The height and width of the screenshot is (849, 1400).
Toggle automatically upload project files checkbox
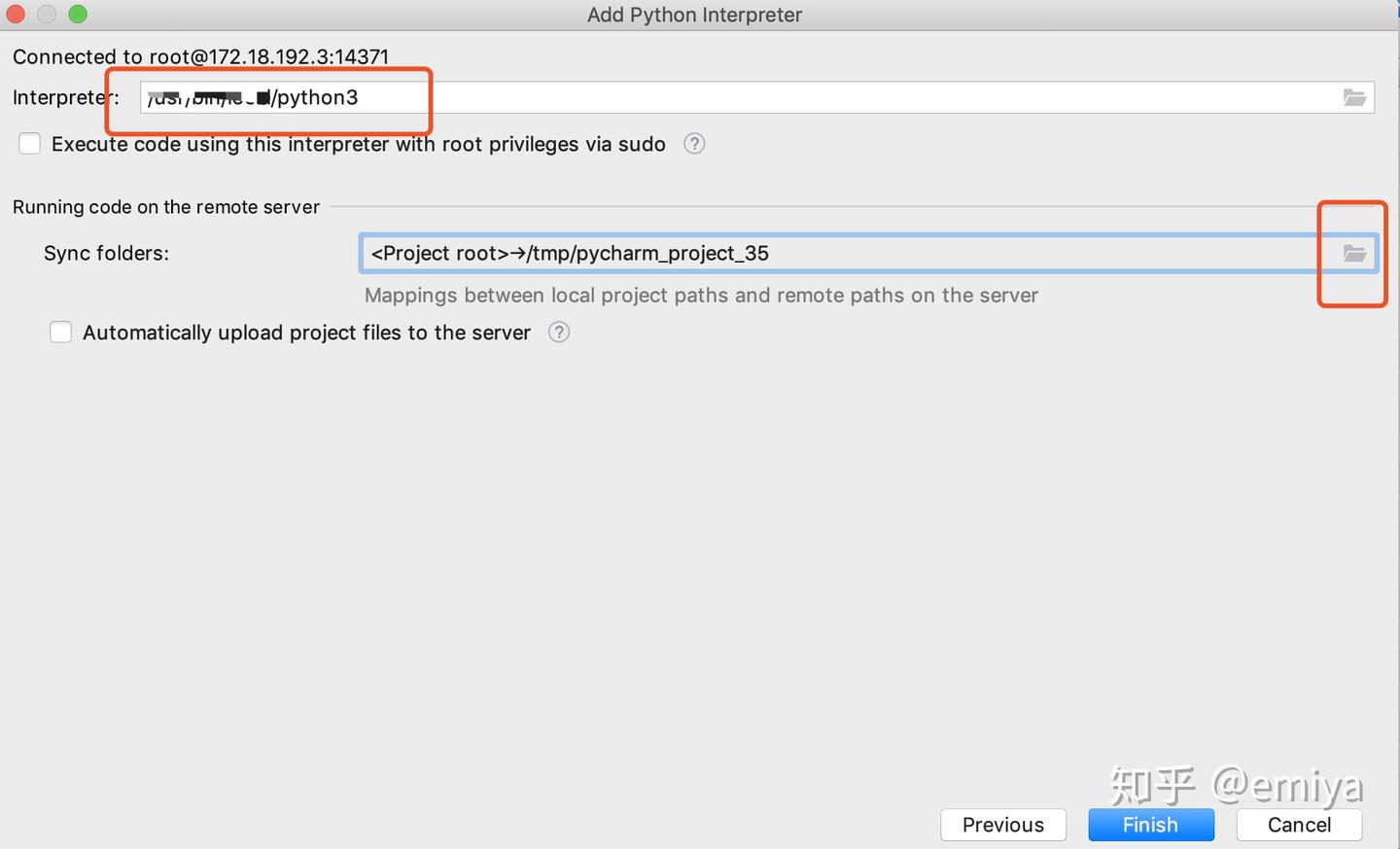[x=61, y=333]
